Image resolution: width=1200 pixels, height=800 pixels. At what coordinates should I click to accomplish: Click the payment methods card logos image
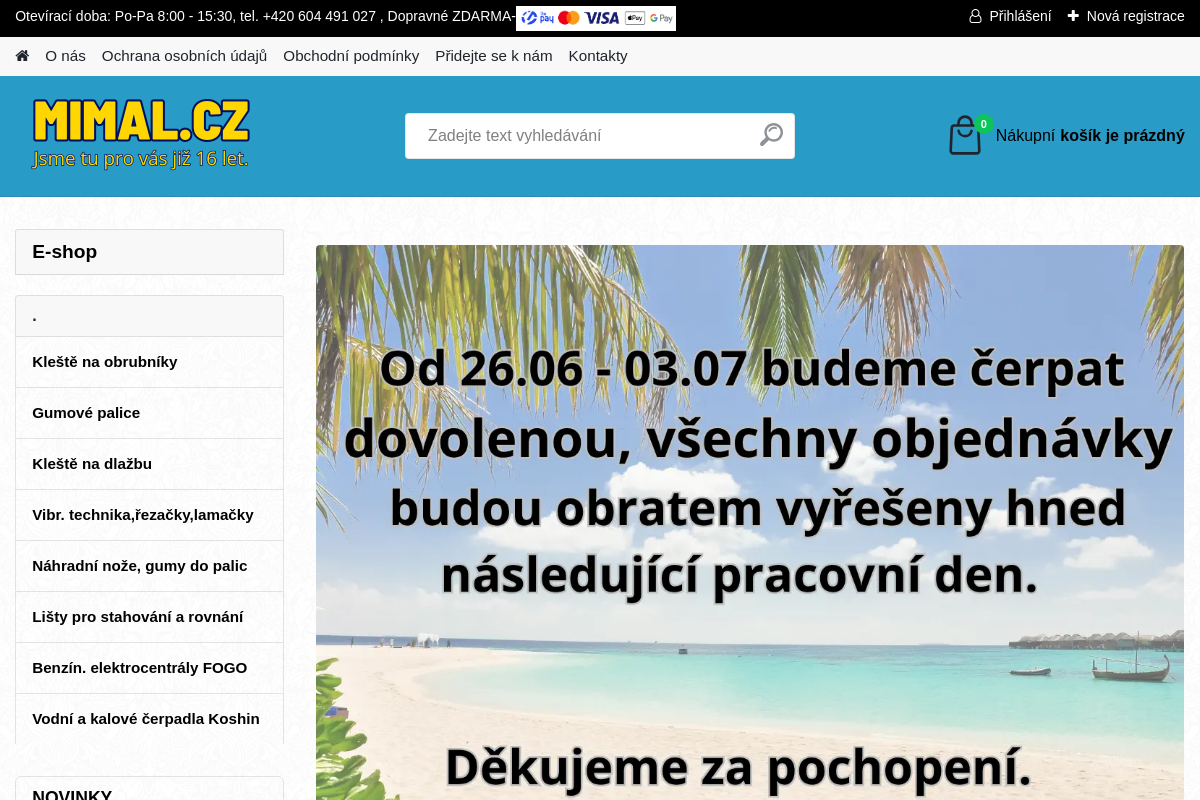pos(596,18)
